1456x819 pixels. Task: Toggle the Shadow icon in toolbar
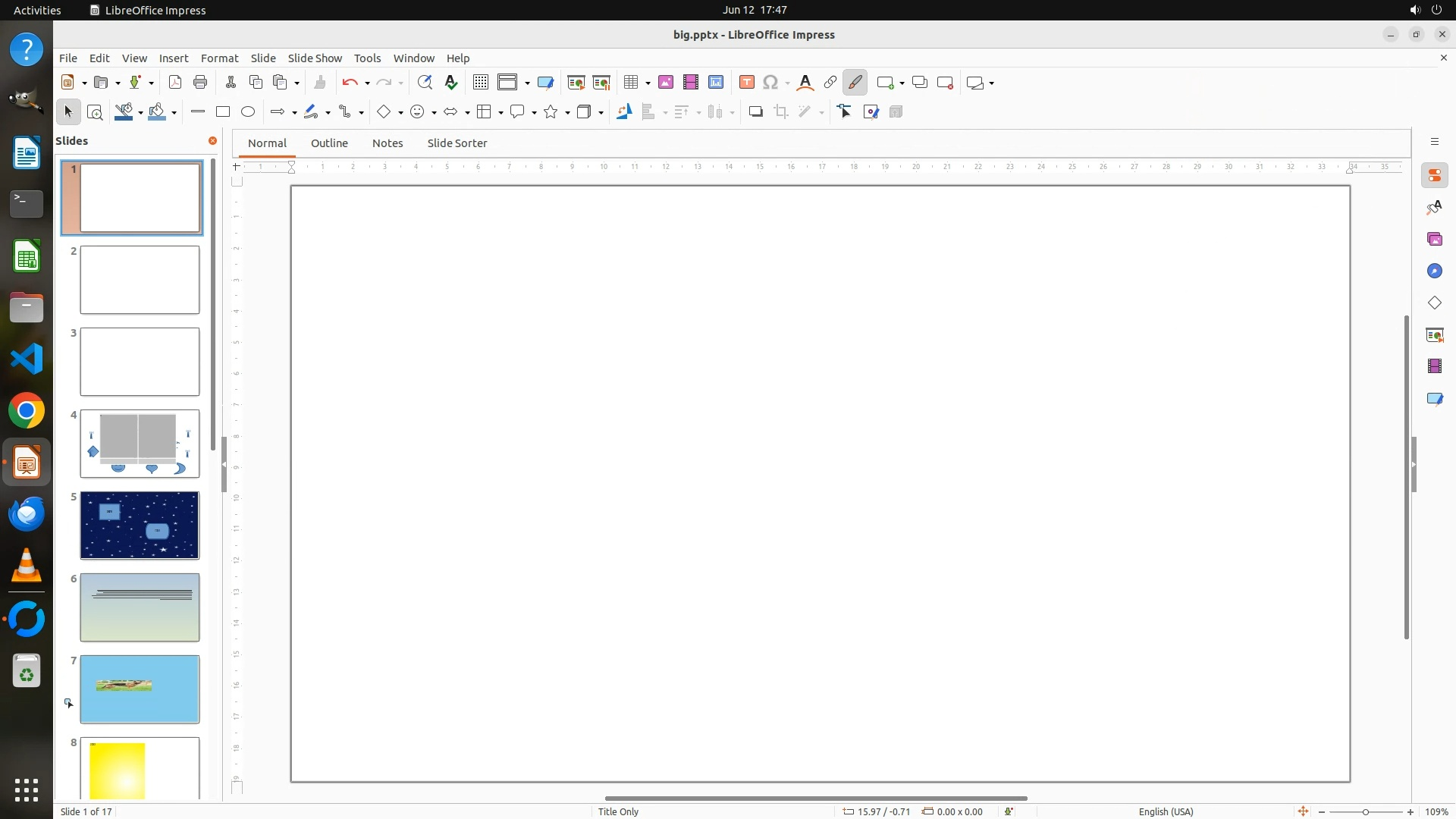755,112
